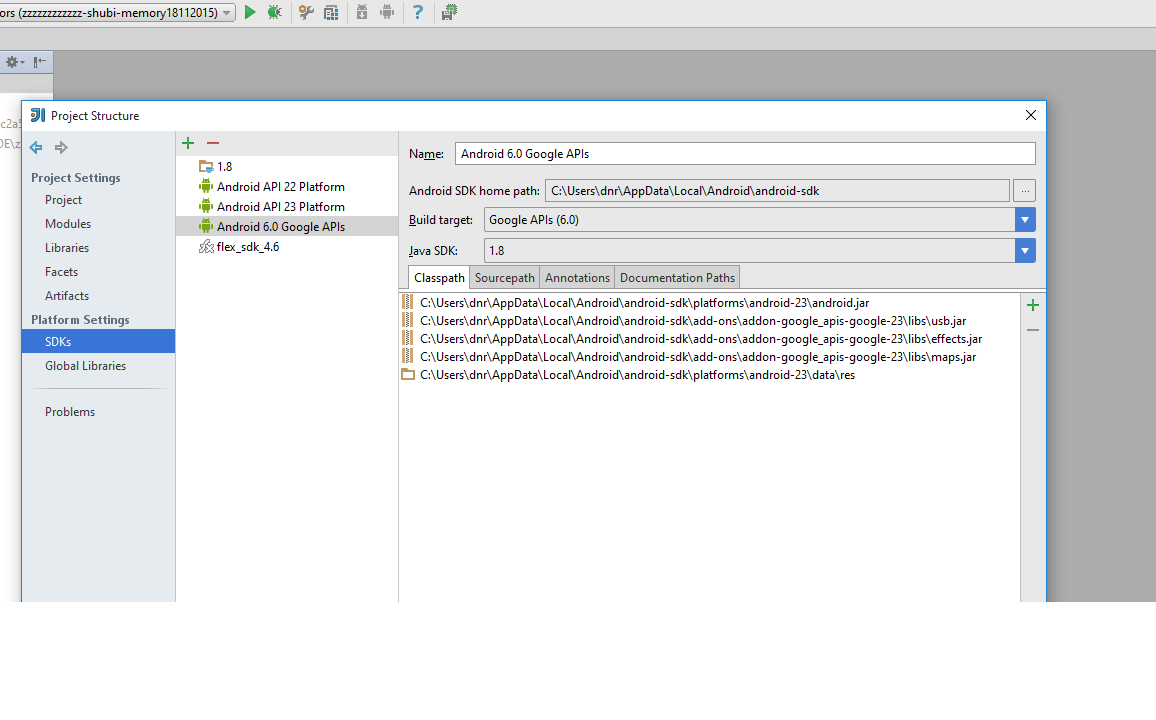Switch to the Classpath tab
Viewport: 1156px width, 720px height.
click(x=439, y=278)
